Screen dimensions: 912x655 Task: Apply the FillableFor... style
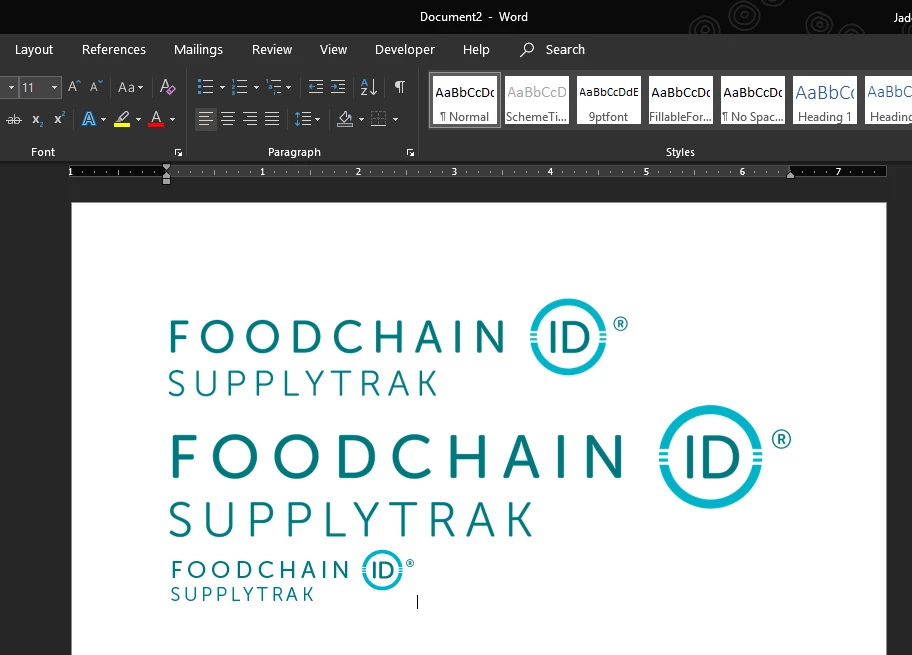[681, 100]
